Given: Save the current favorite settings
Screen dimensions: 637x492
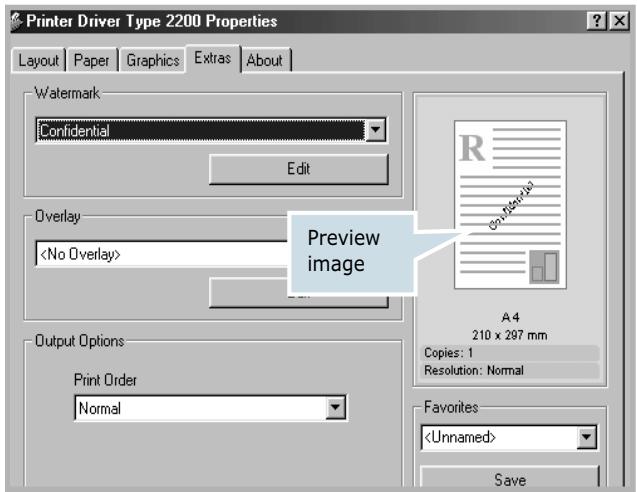Looking at the screenshot, I should point(510,477).
